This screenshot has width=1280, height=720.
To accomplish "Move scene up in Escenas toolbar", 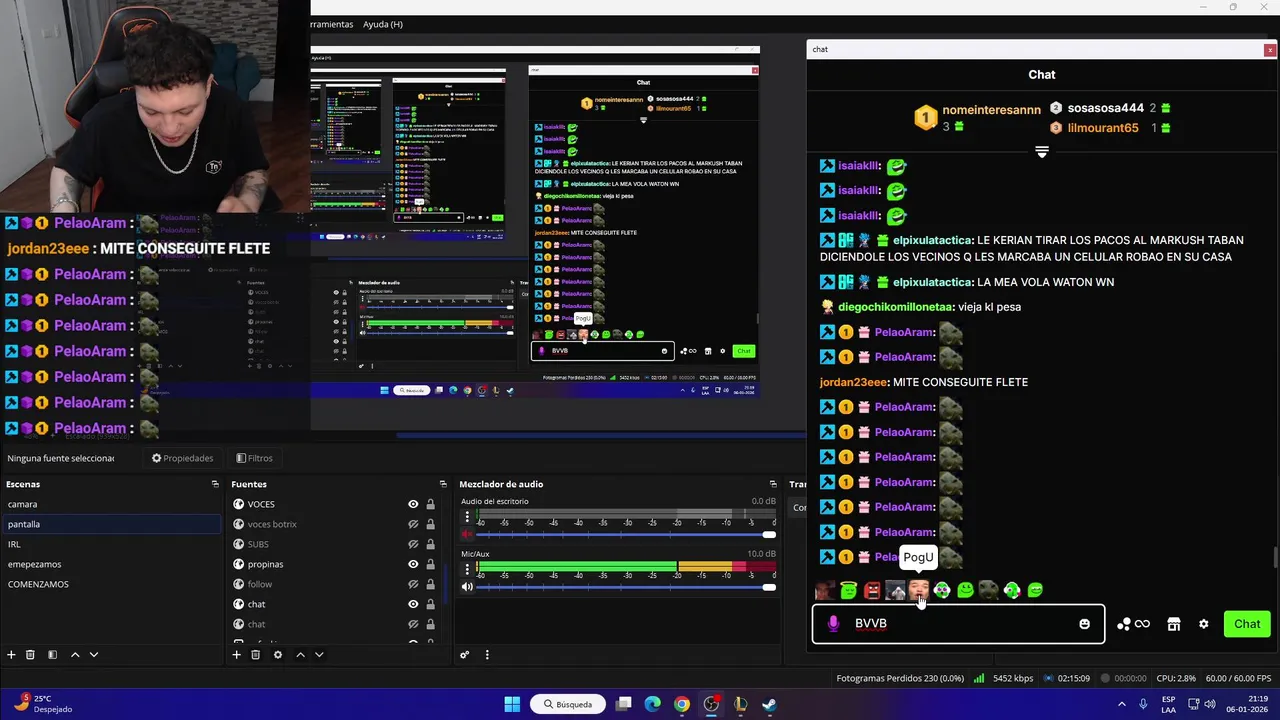I will [74, 654].
